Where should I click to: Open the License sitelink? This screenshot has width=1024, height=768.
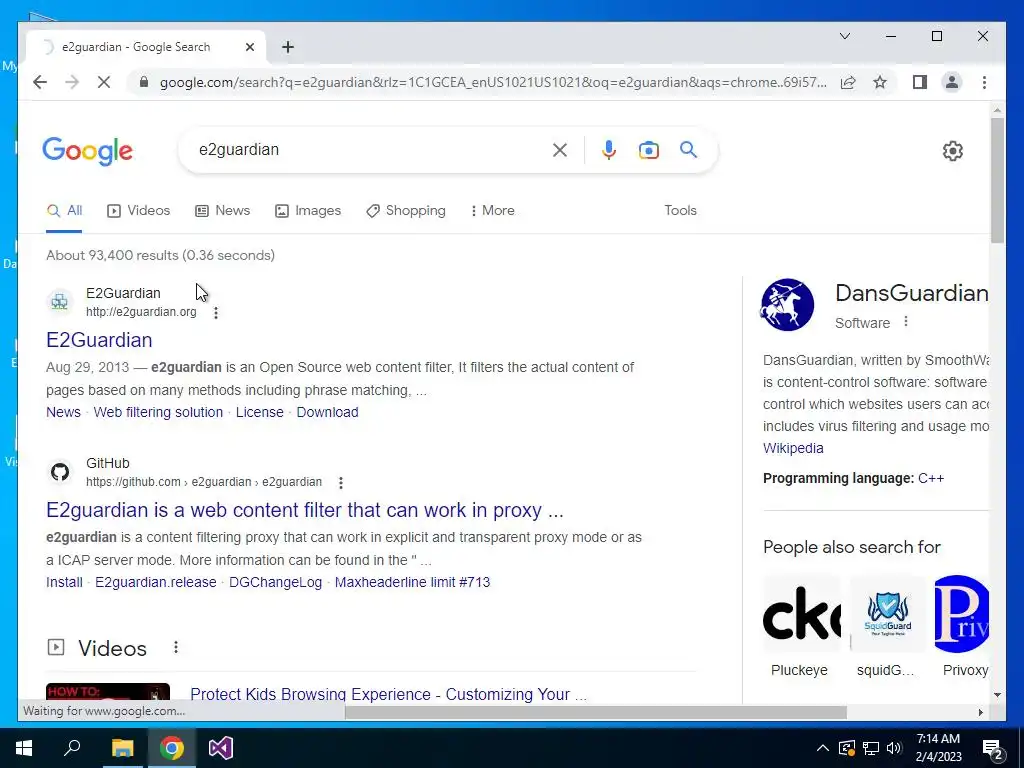(259, 412)
